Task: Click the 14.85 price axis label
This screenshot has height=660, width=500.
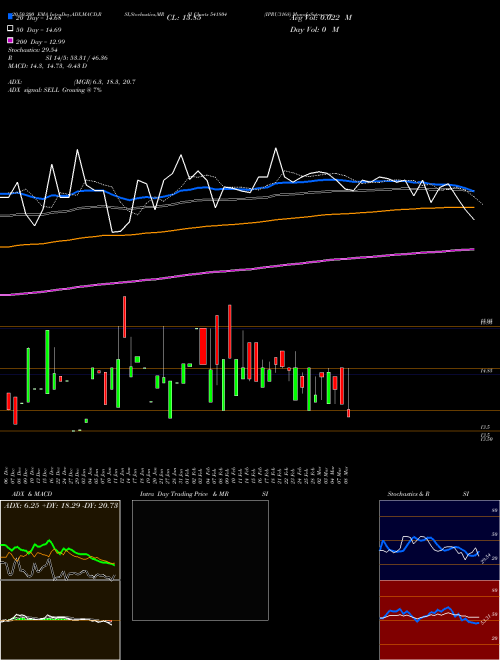Action: pos(487,371)
